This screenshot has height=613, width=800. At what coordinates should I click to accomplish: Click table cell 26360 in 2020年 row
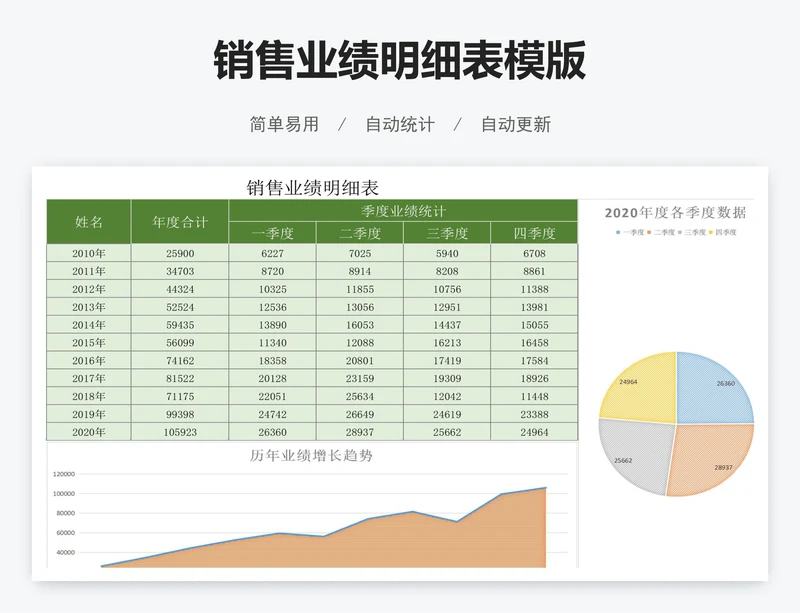click(x=272, y=432)
